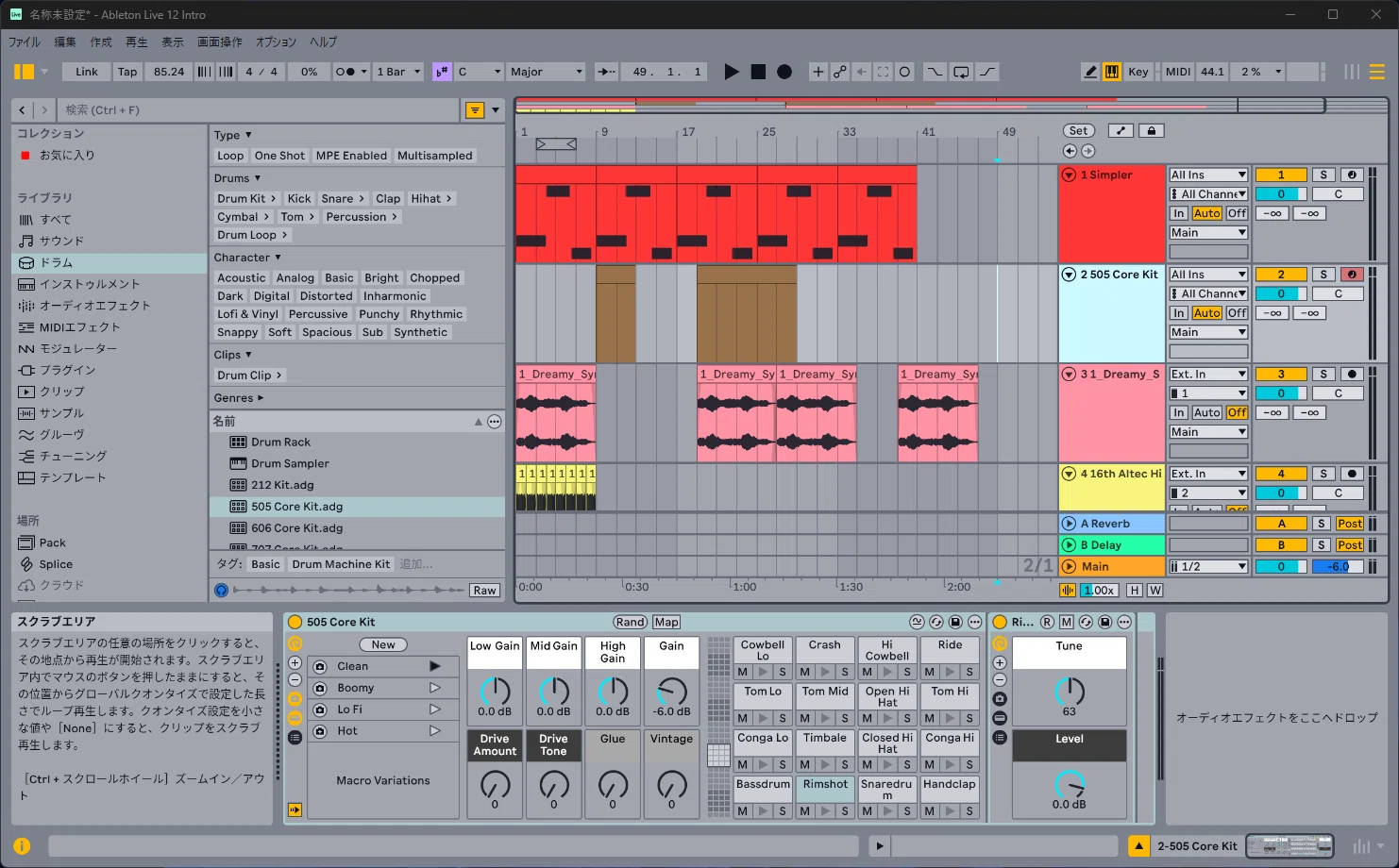This screenshot has width=1399, height=868.
Task: Toggle the Loop switch icon
Action: 961,72
